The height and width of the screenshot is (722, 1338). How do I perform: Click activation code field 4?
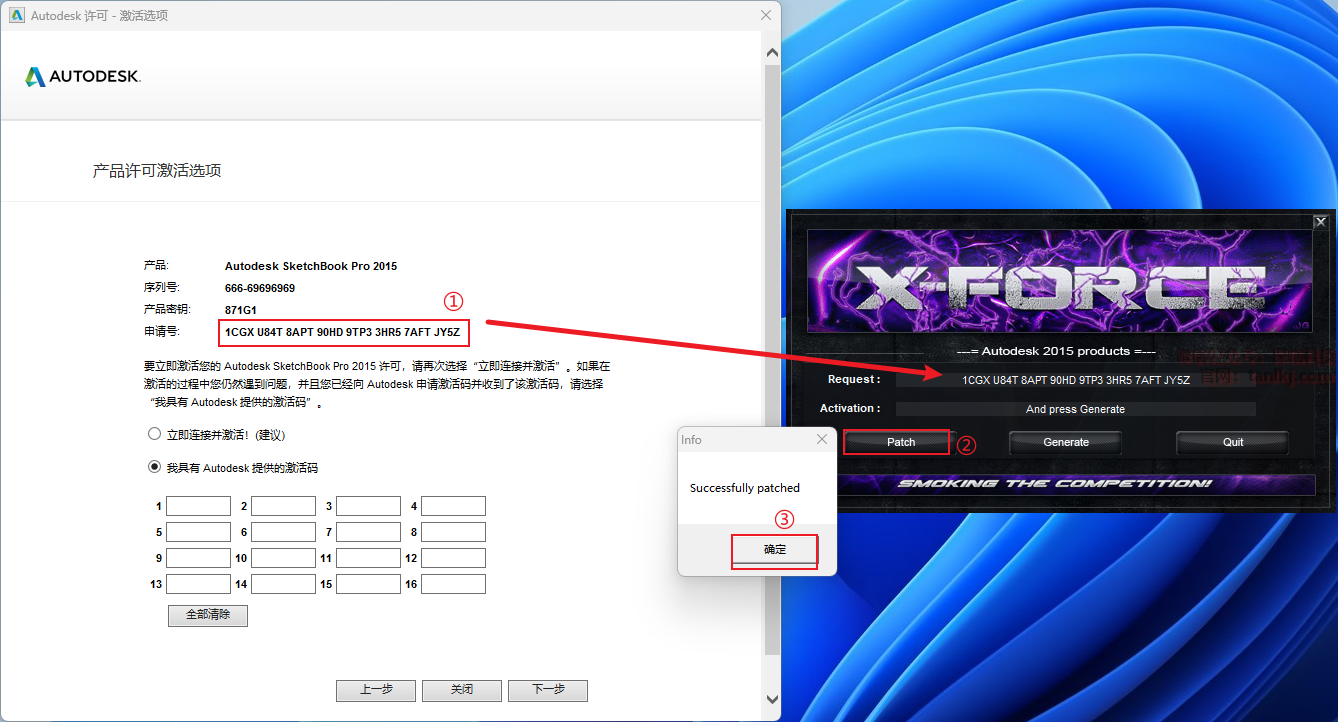[x=453, y=506]
